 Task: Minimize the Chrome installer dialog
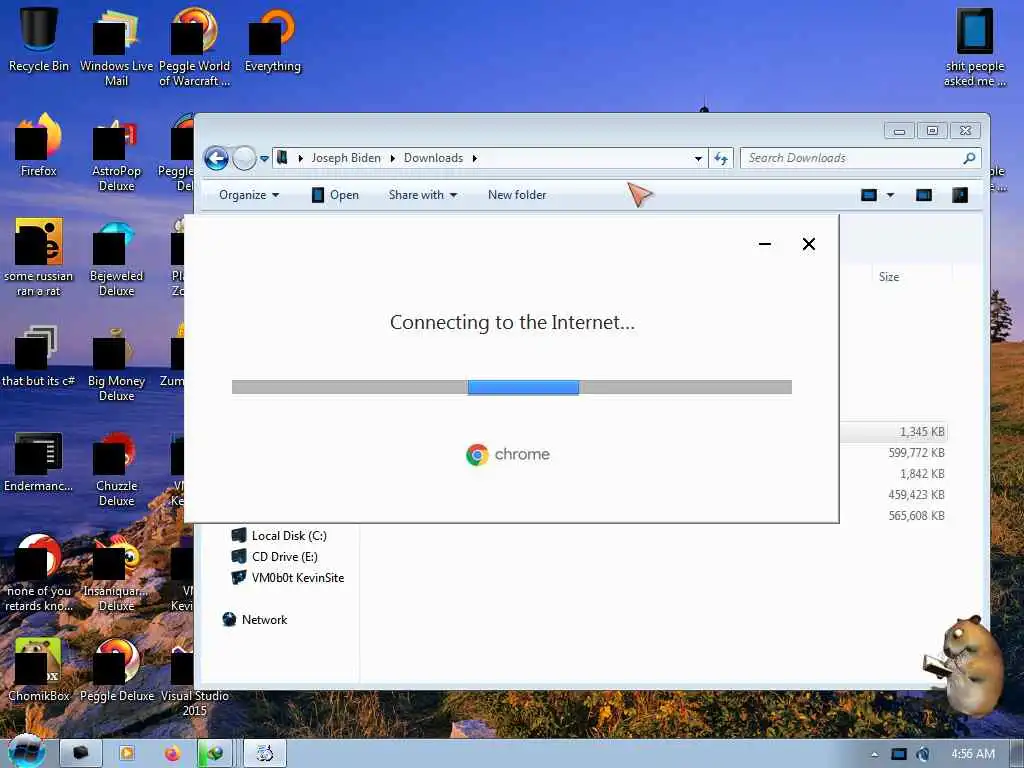point(765,244)
